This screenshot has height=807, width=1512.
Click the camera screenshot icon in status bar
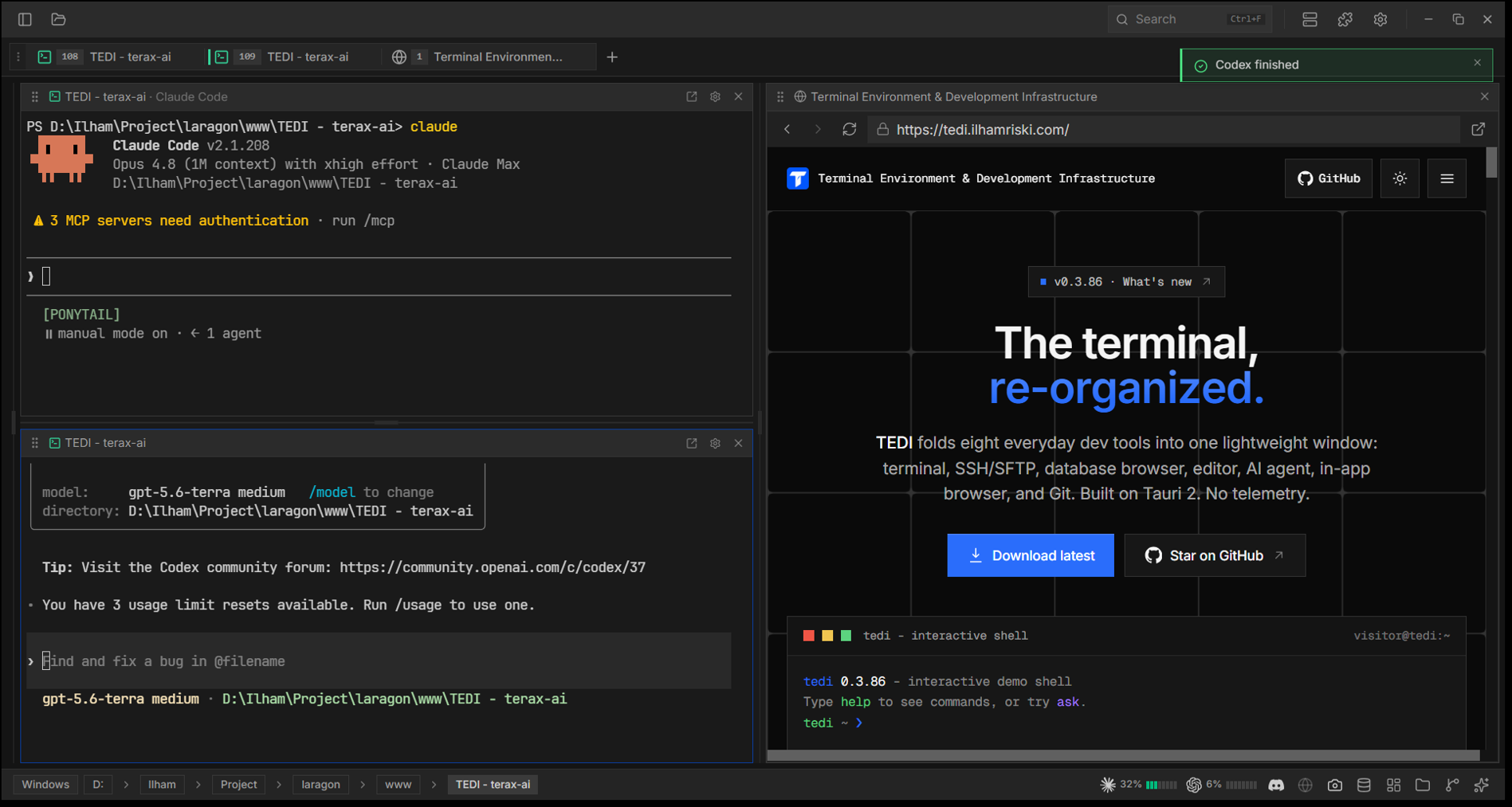pos(1335,785)
